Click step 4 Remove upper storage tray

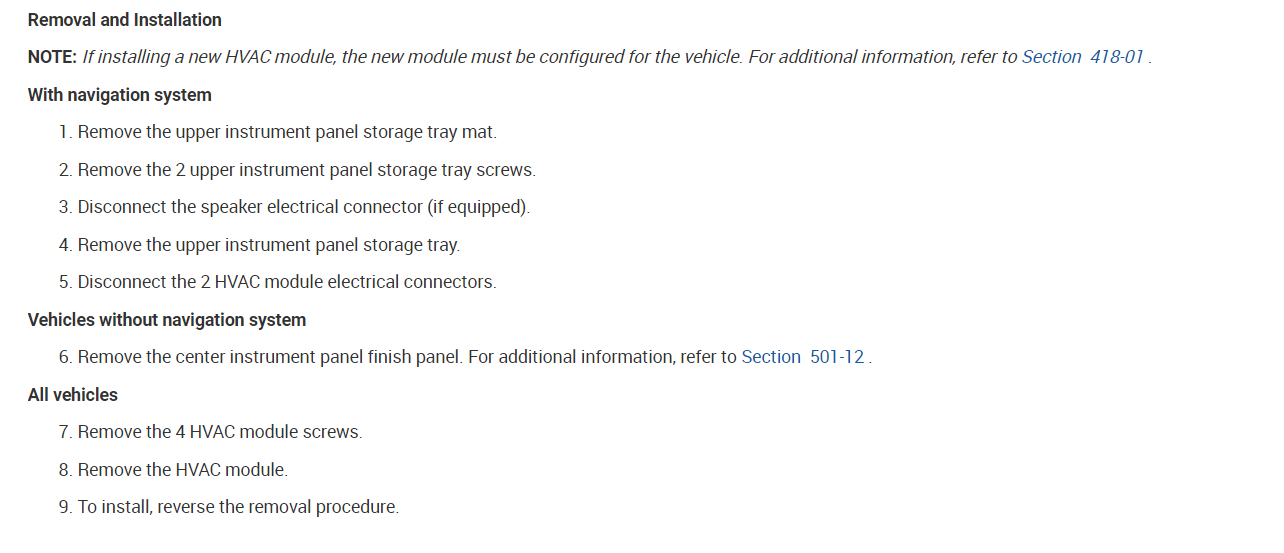point(268,245)
